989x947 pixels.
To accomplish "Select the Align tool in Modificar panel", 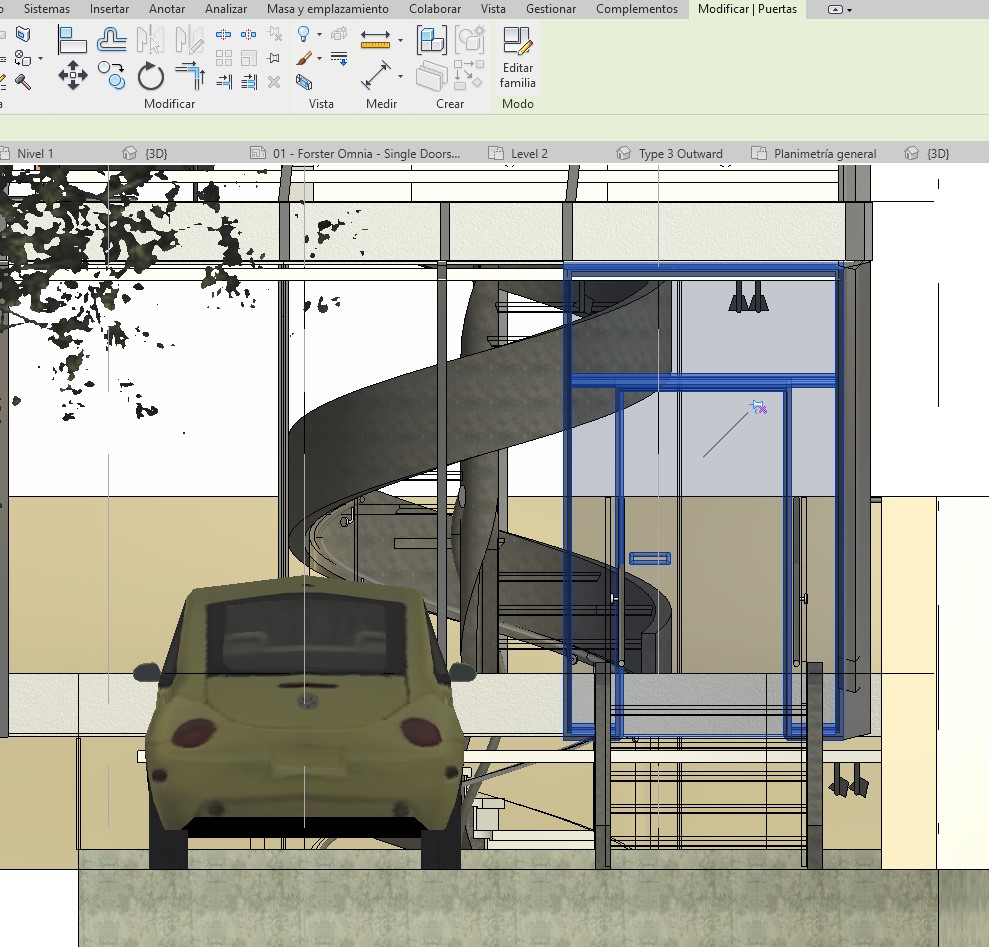I will coord(72,40).
